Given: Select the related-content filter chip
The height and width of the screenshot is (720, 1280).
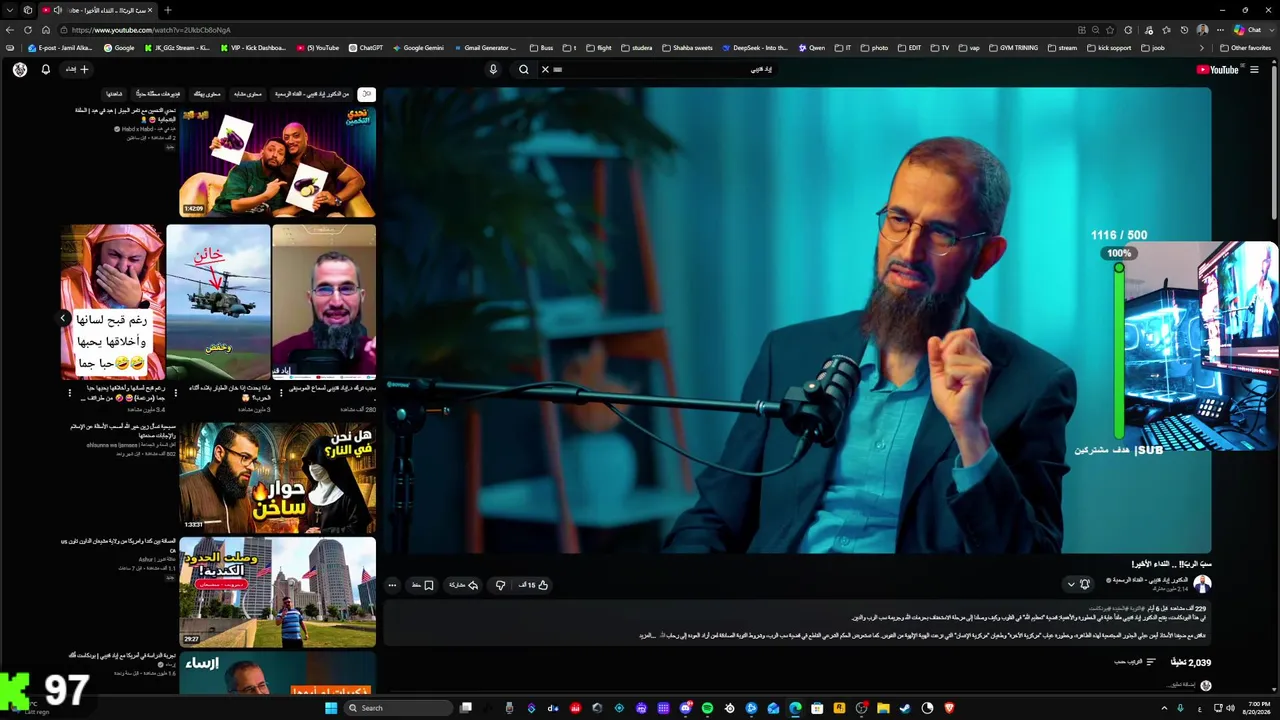Looking at the screenshot, I should tap(248, 94).
